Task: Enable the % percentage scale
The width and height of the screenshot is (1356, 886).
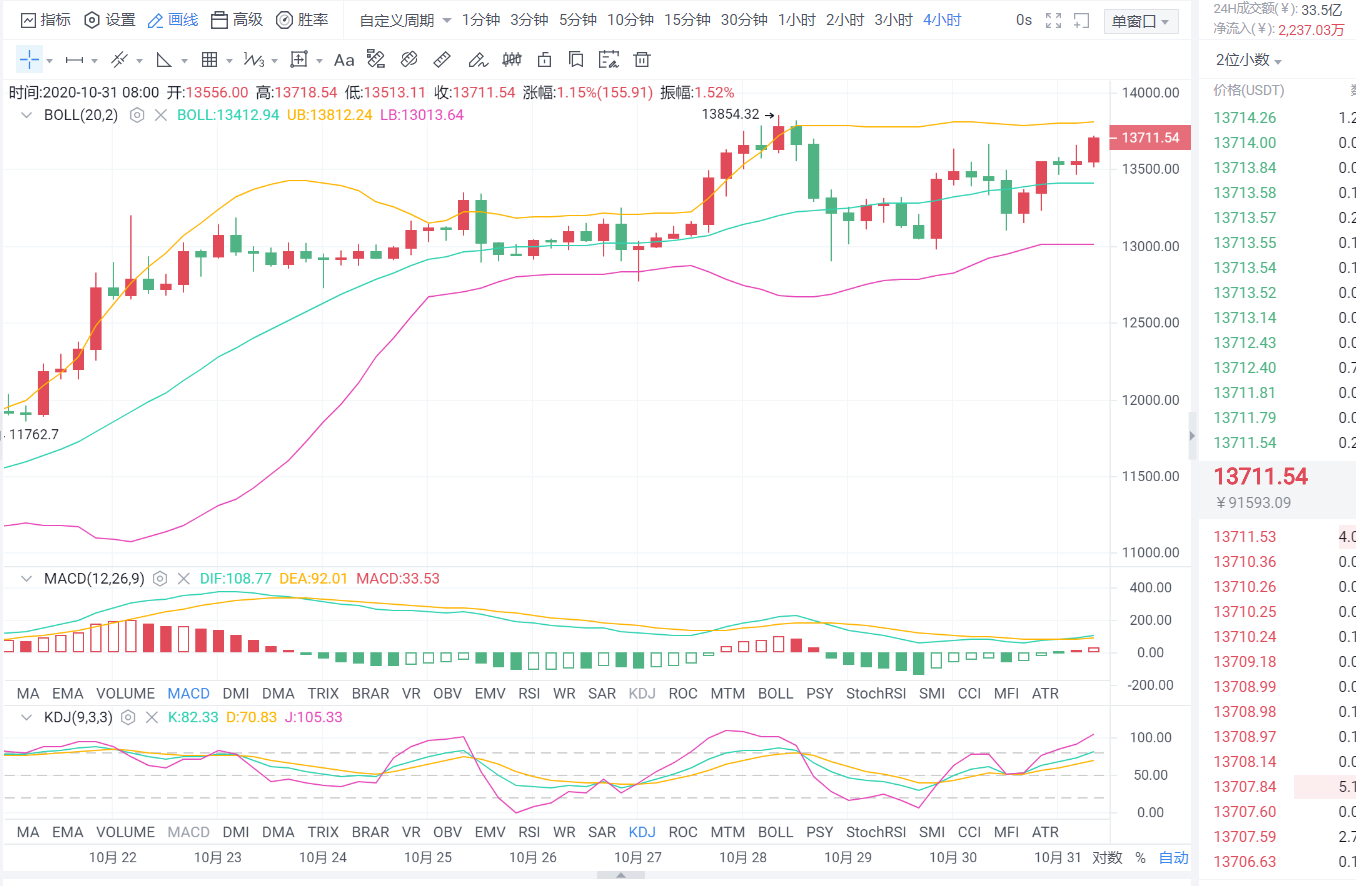Action: point(1139,857)
